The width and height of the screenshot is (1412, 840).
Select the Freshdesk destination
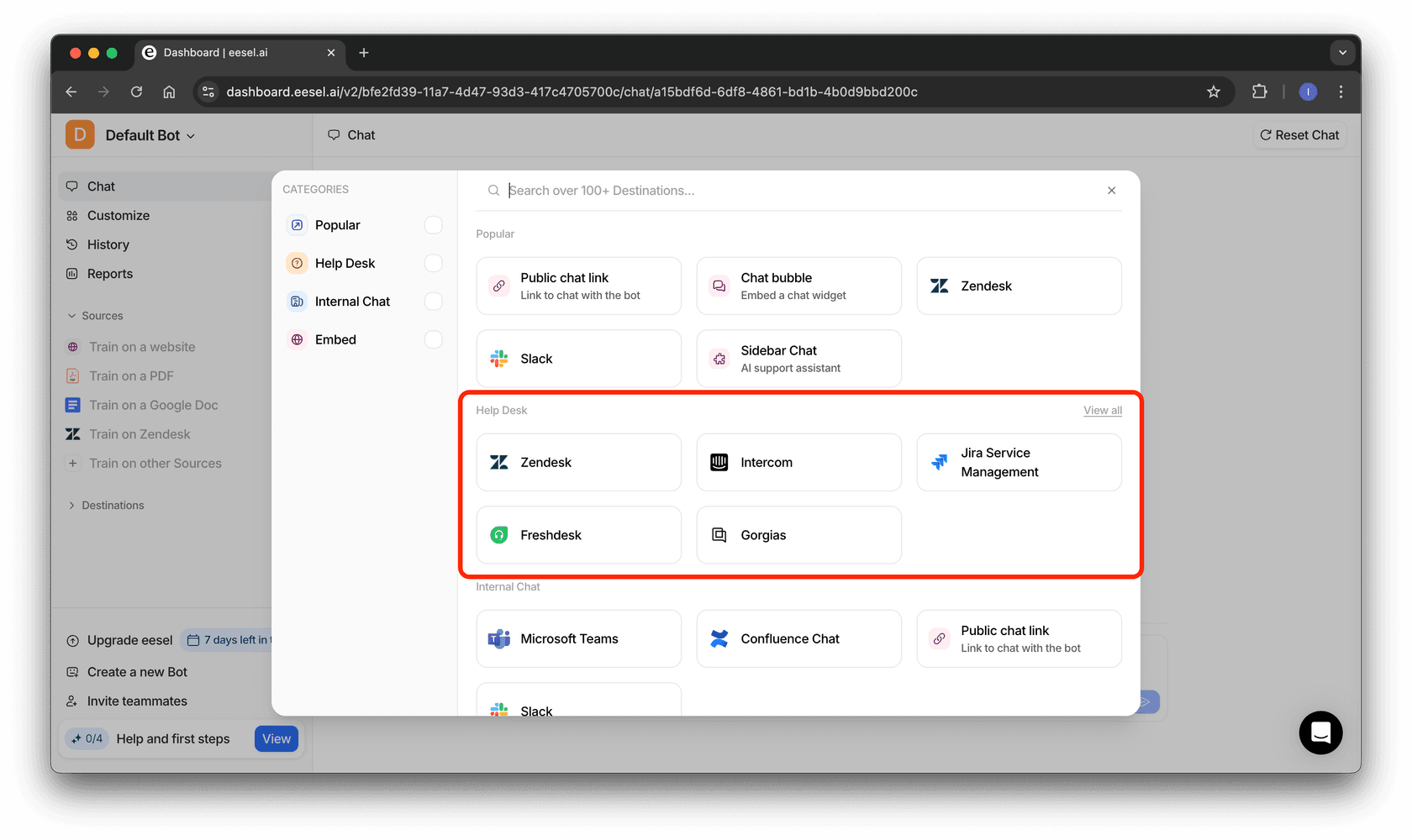pyautogui.click(x=578, y=535)
